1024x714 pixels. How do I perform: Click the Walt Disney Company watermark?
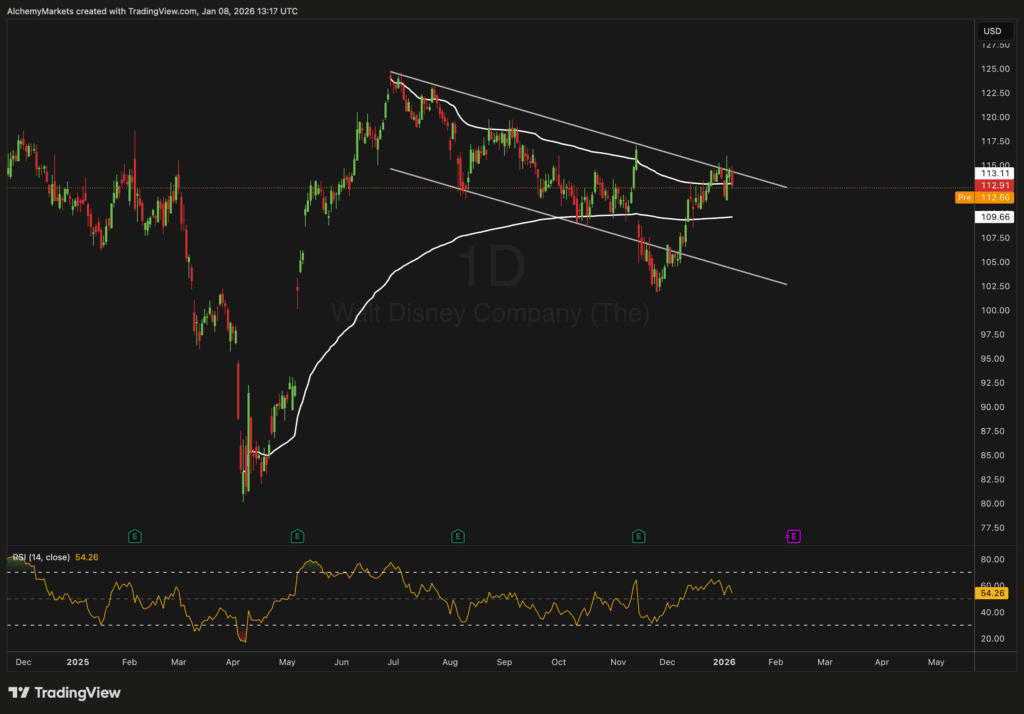[490, 313]
